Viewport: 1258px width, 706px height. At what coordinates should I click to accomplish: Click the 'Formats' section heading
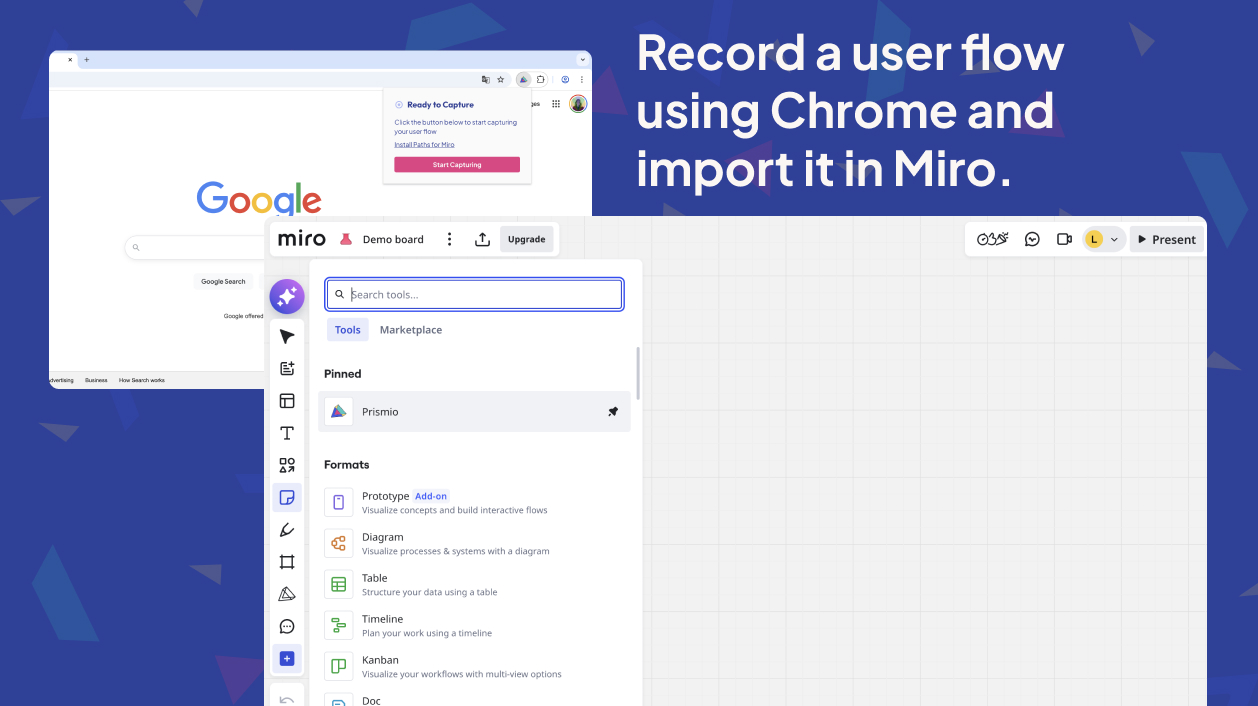[346, 464]
